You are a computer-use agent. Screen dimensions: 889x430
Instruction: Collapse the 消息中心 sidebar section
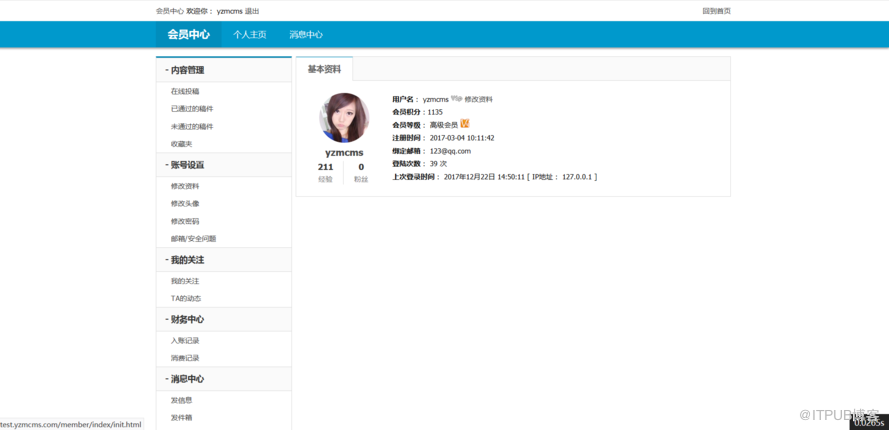[x=224, y=379]
